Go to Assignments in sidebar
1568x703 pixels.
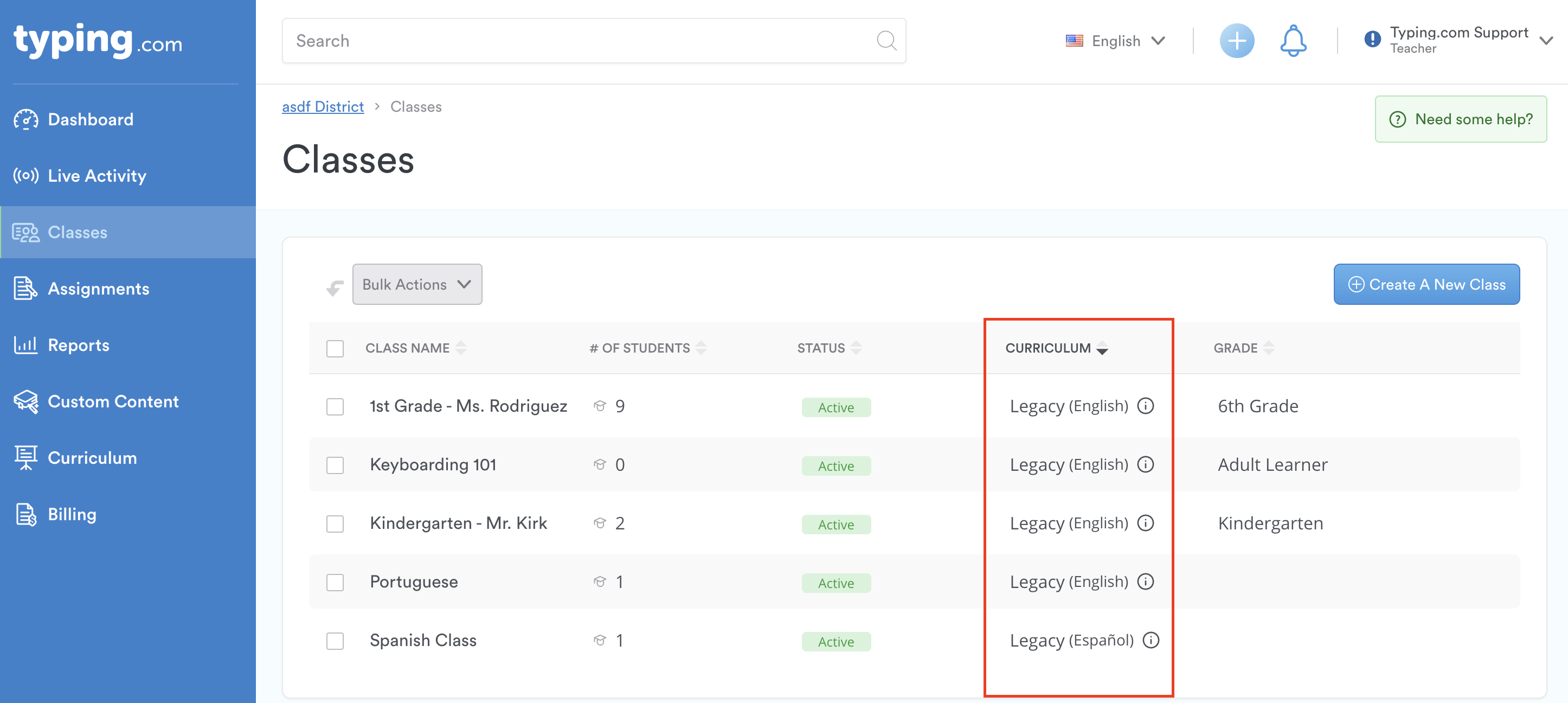(x=98, y=289)
